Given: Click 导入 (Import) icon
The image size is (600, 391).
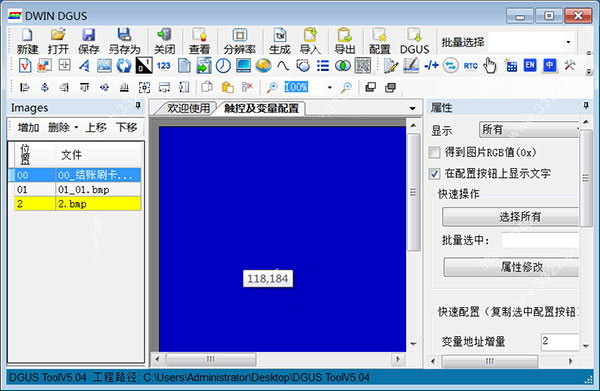Looking at the screenshot, I should click(x=310, y=41).
